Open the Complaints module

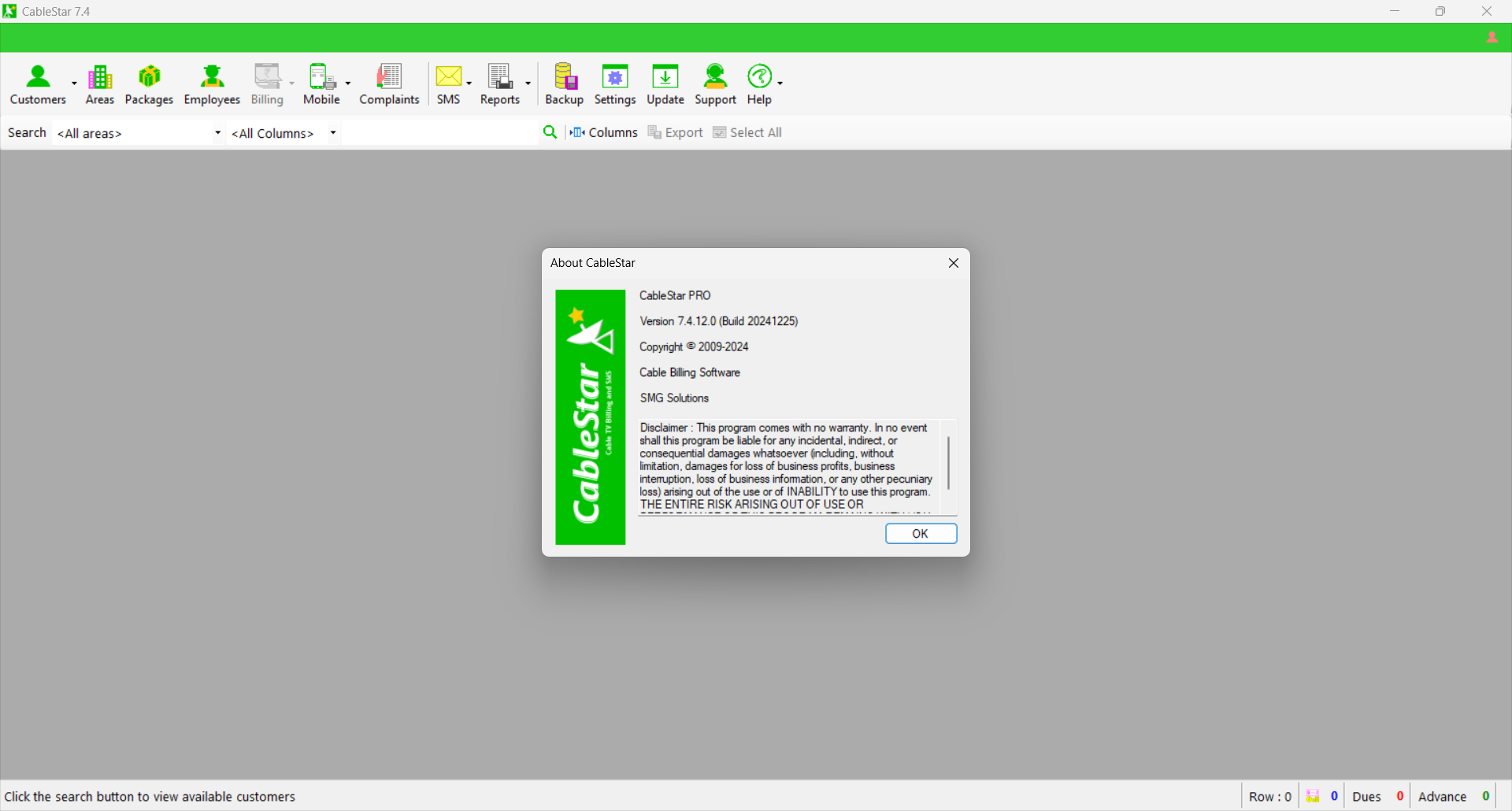click(x=389, y=84)
